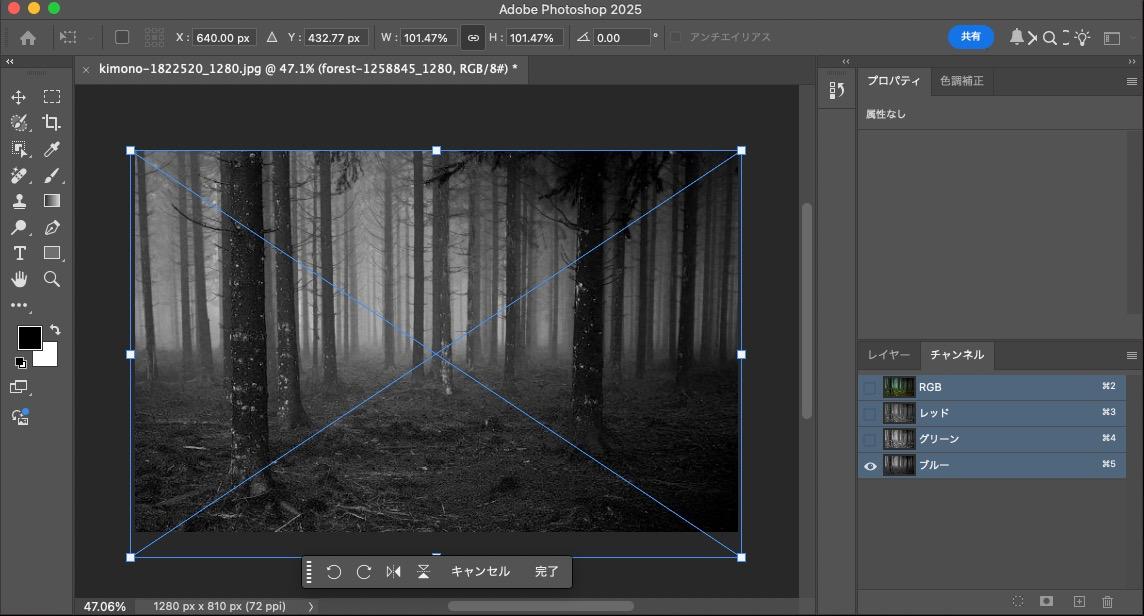Select the Type tool
Viewport: 1144px width, 616px height.
pos(20,253)
